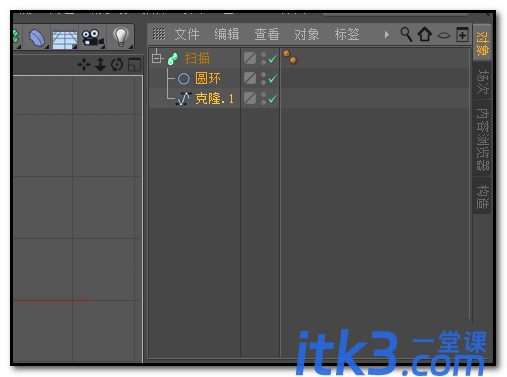Screen dimensions: 507x377
Task: Open the 标签 menu
Action: (347, 34)
